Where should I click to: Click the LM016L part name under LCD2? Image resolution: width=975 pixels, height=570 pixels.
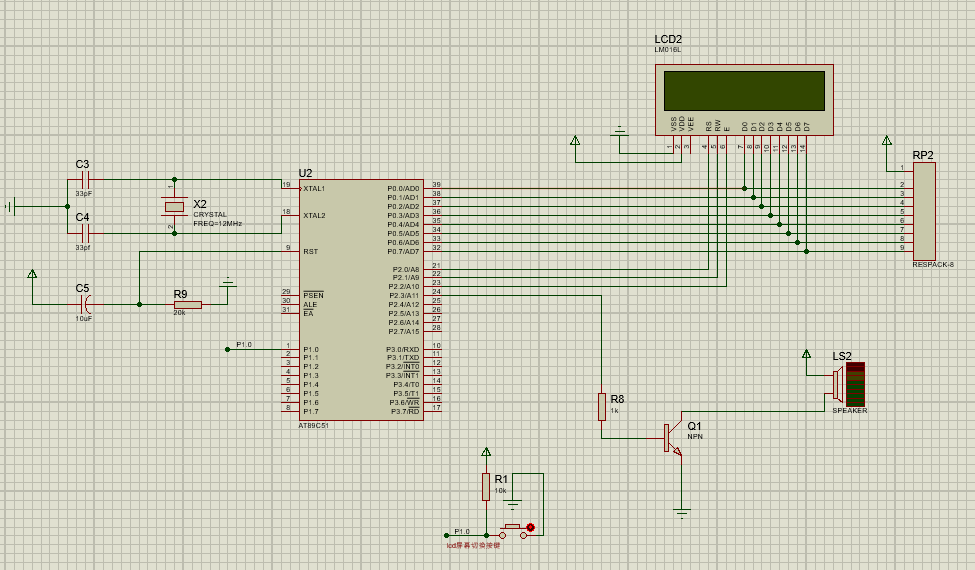point(668,49)
